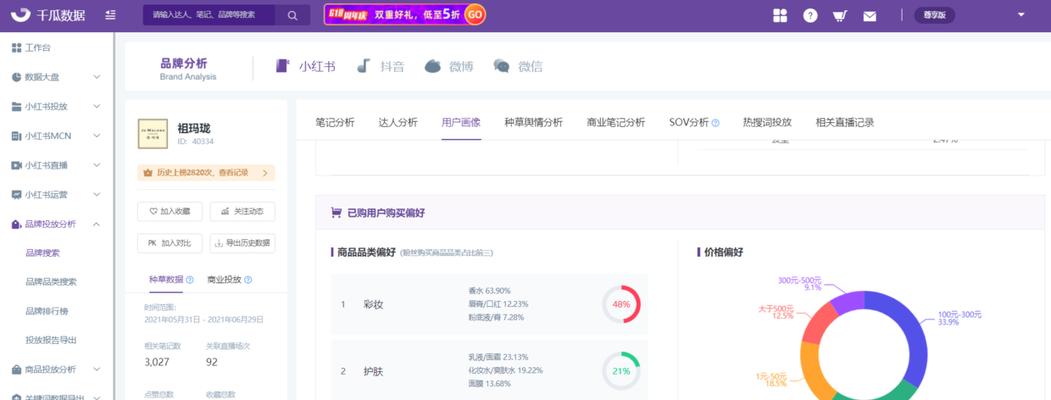
Task: Expand 小红书MCN sidebar chevron
Action: coord(97,136)
